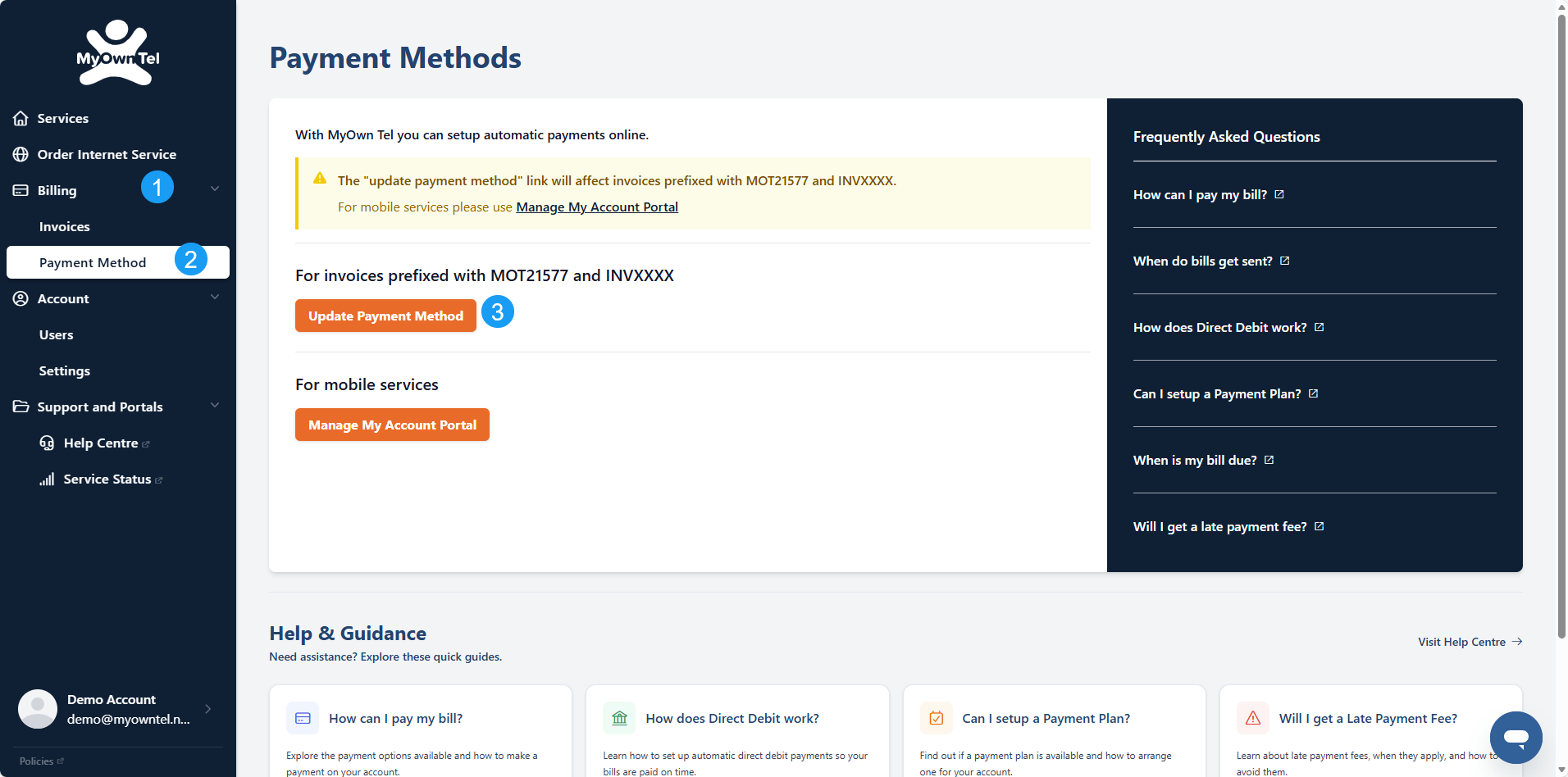
Task: Click the orange Manage My Account Portal button
Action: pyautogui.click(x=392, y=425)
